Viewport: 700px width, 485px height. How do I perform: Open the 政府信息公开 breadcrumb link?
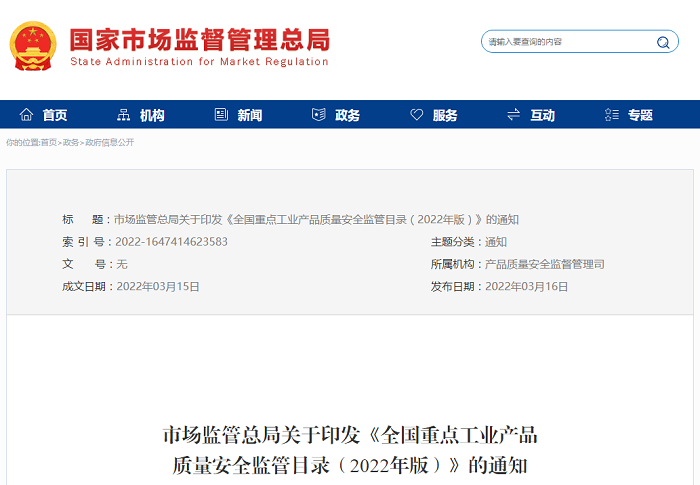pos(110,143)
